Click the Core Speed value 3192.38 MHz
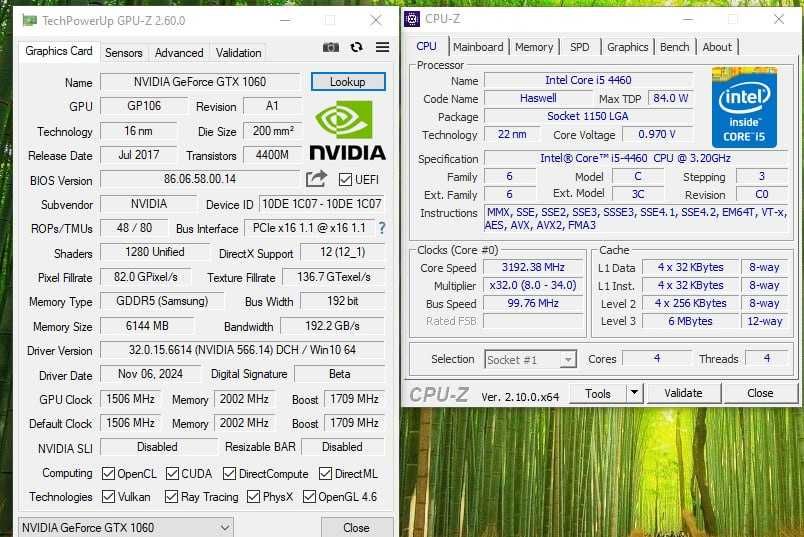 (x=533, y=267)
